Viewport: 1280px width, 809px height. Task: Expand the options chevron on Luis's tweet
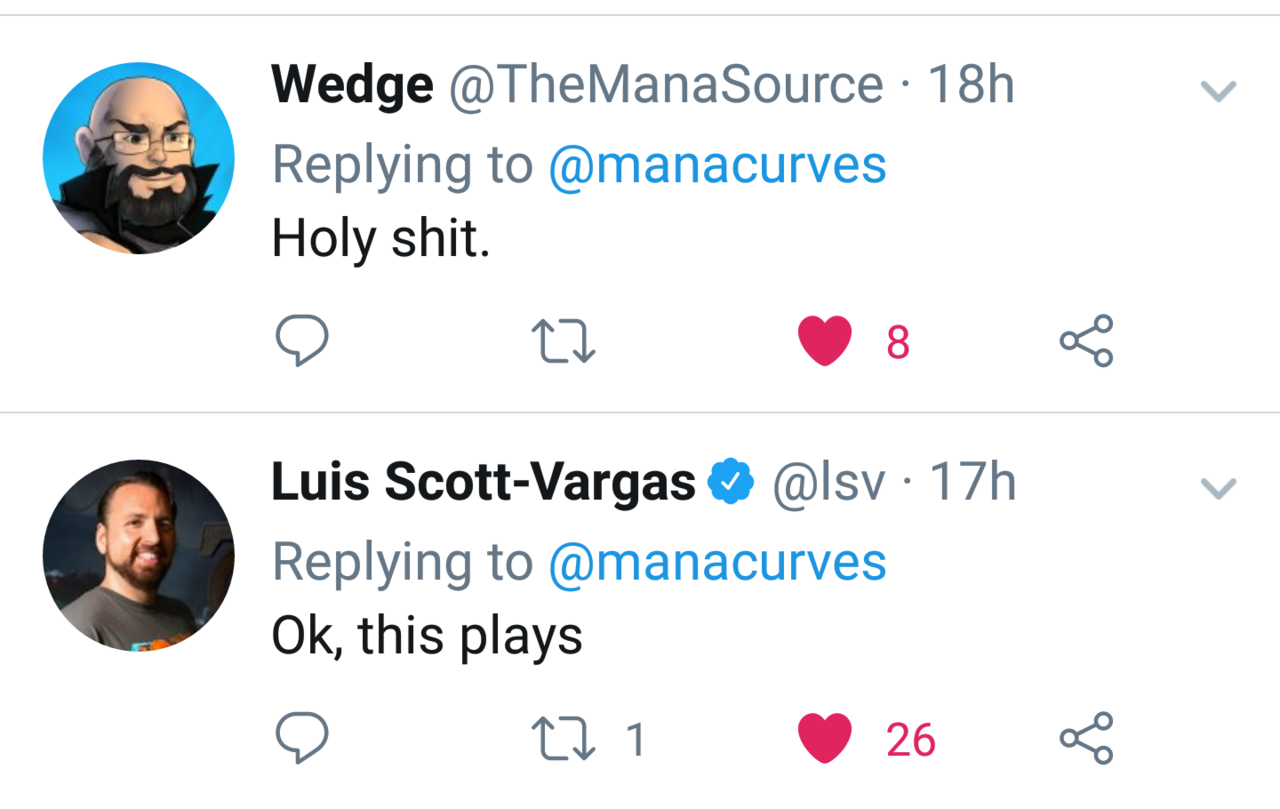[1218, 488]
